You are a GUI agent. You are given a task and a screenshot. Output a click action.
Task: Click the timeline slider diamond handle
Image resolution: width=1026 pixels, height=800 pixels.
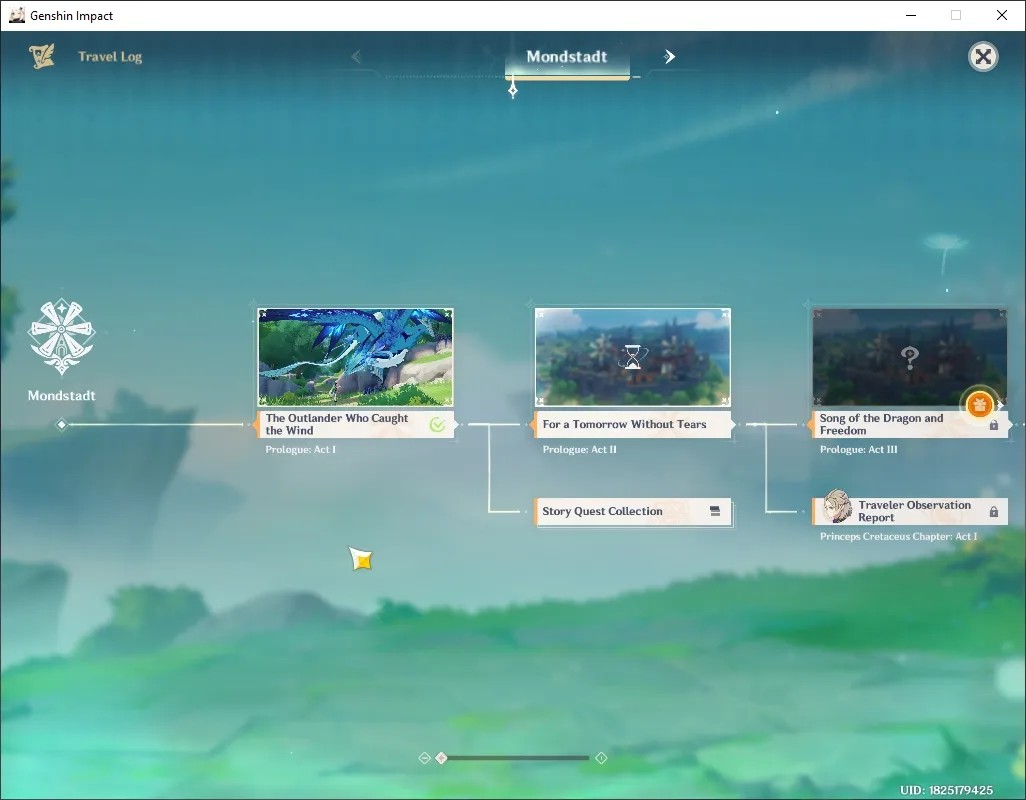click(x=442, y=757)
